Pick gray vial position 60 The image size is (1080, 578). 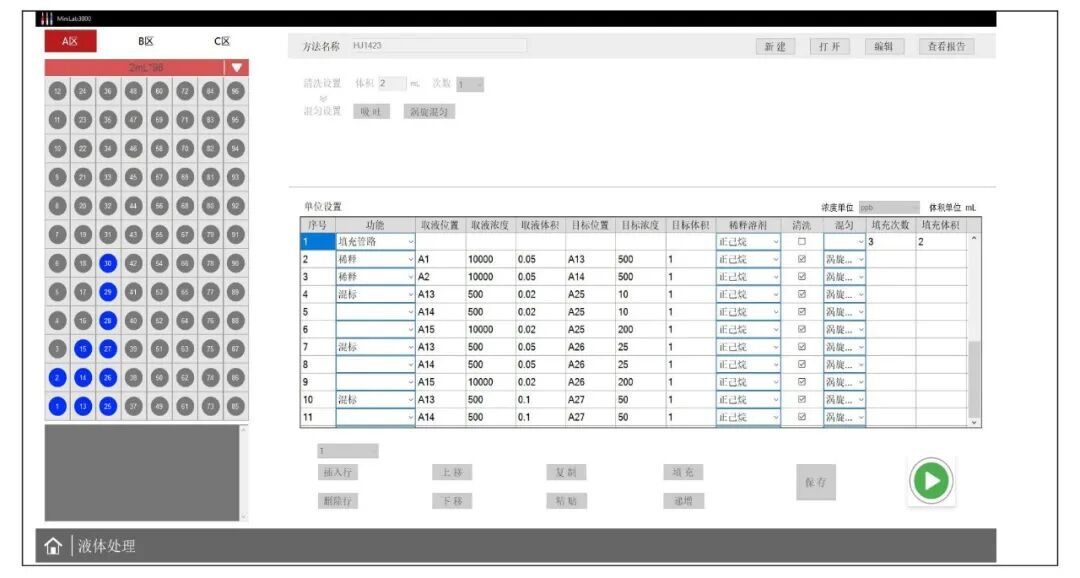(x=159, y=91)
